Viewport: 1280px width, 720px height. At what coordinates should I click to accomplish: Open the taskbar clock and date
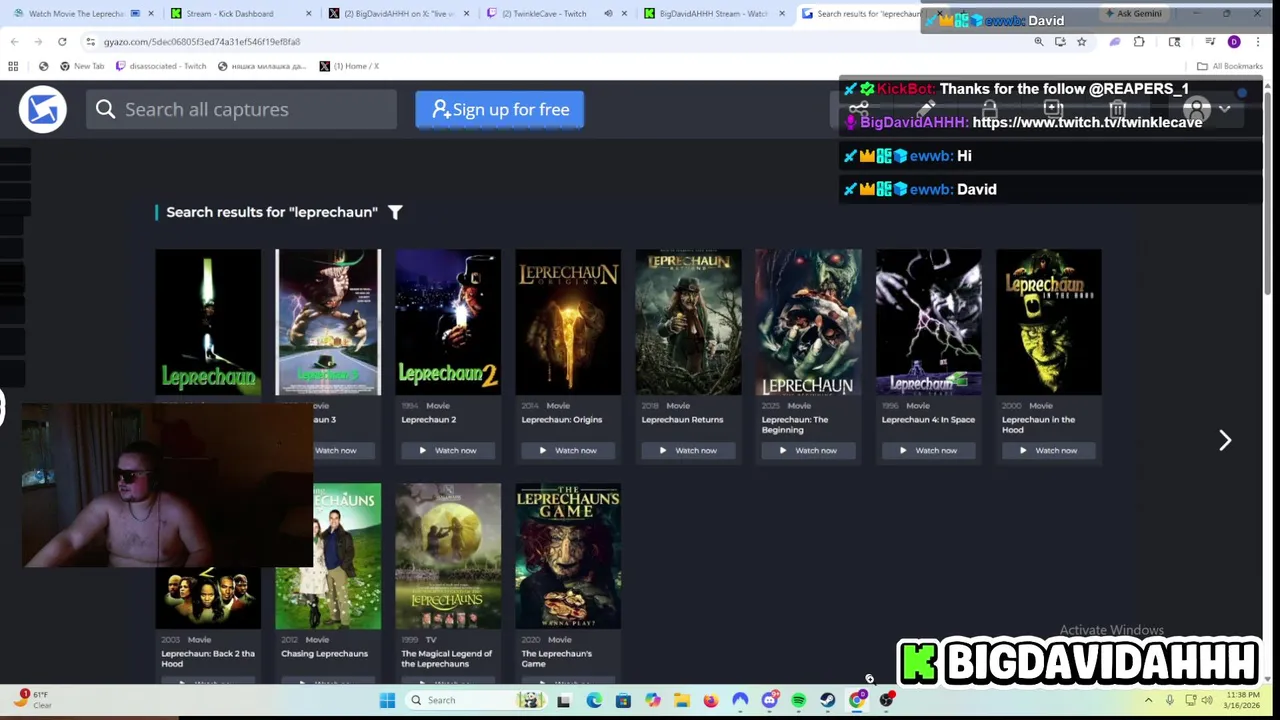pos(1243,700)
